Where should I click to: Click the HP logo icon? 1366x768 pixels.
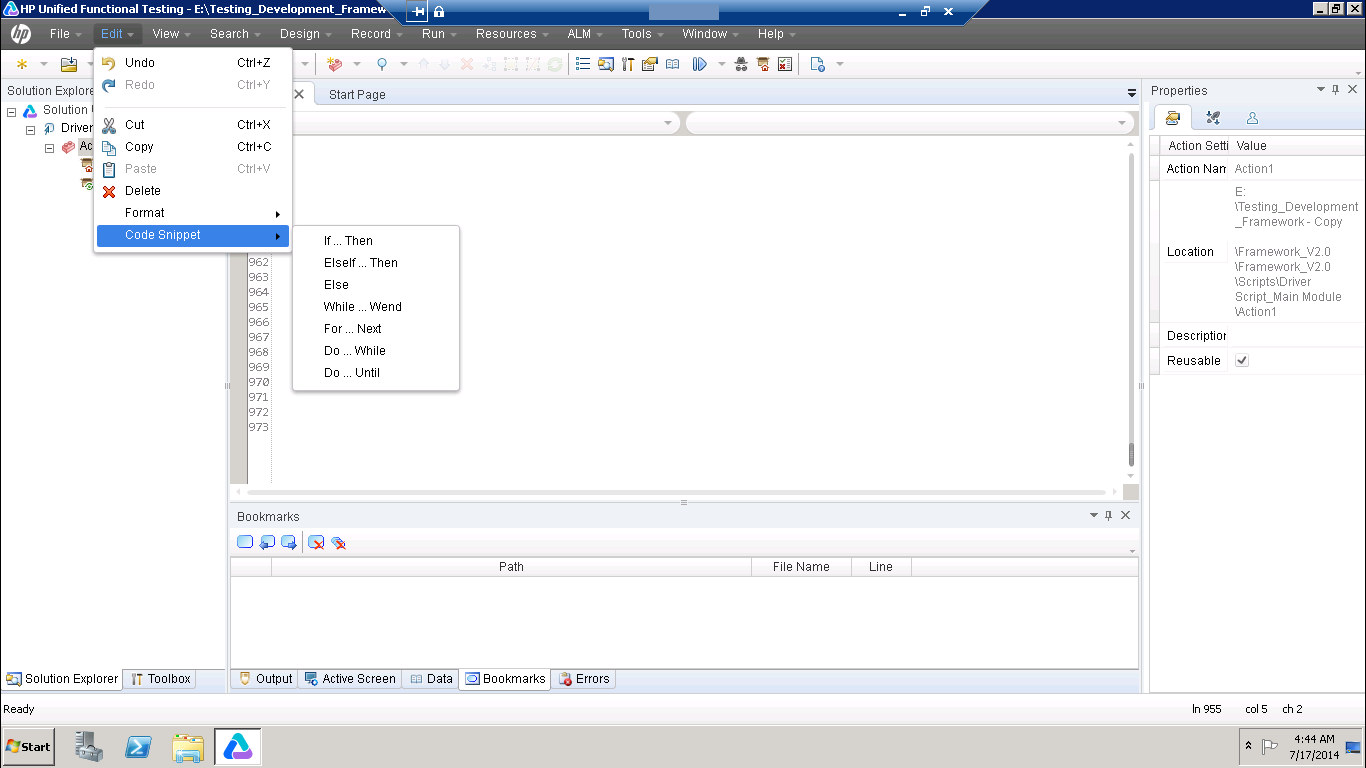[20, 34]
